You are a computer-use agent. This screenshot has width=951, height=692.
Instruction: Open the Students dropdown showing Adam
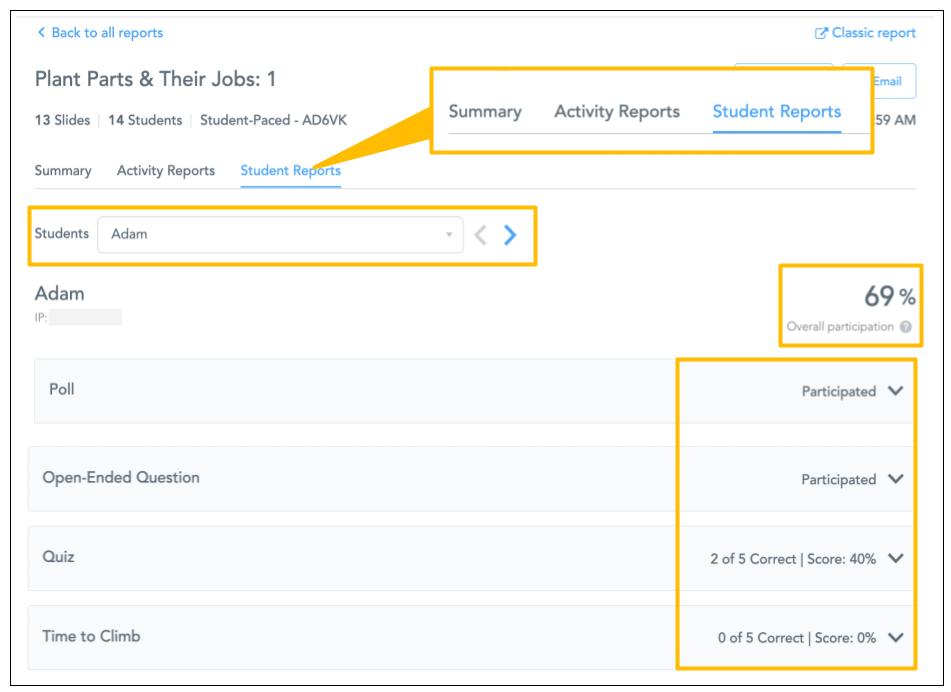[280, 235]
